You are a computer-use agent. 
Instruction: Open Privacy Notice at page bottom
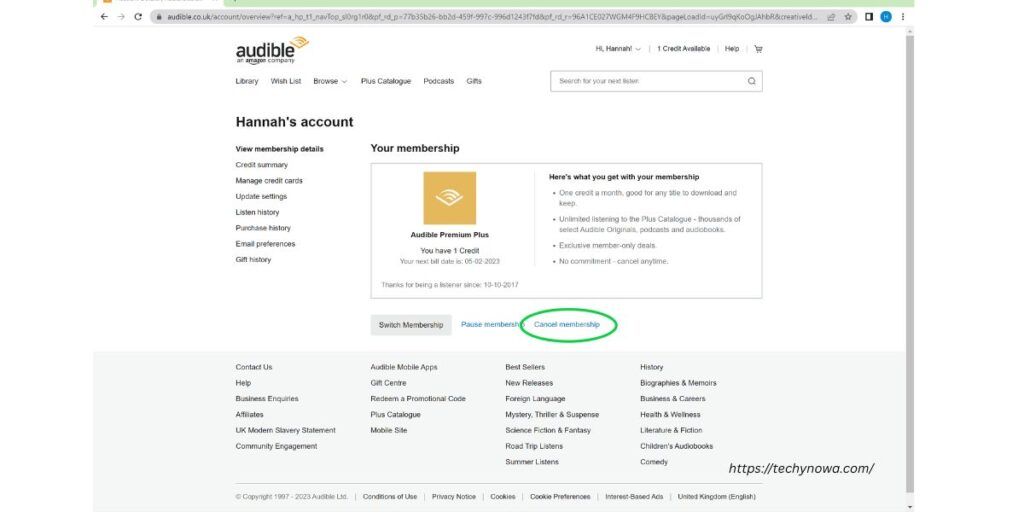coord(454,497)
